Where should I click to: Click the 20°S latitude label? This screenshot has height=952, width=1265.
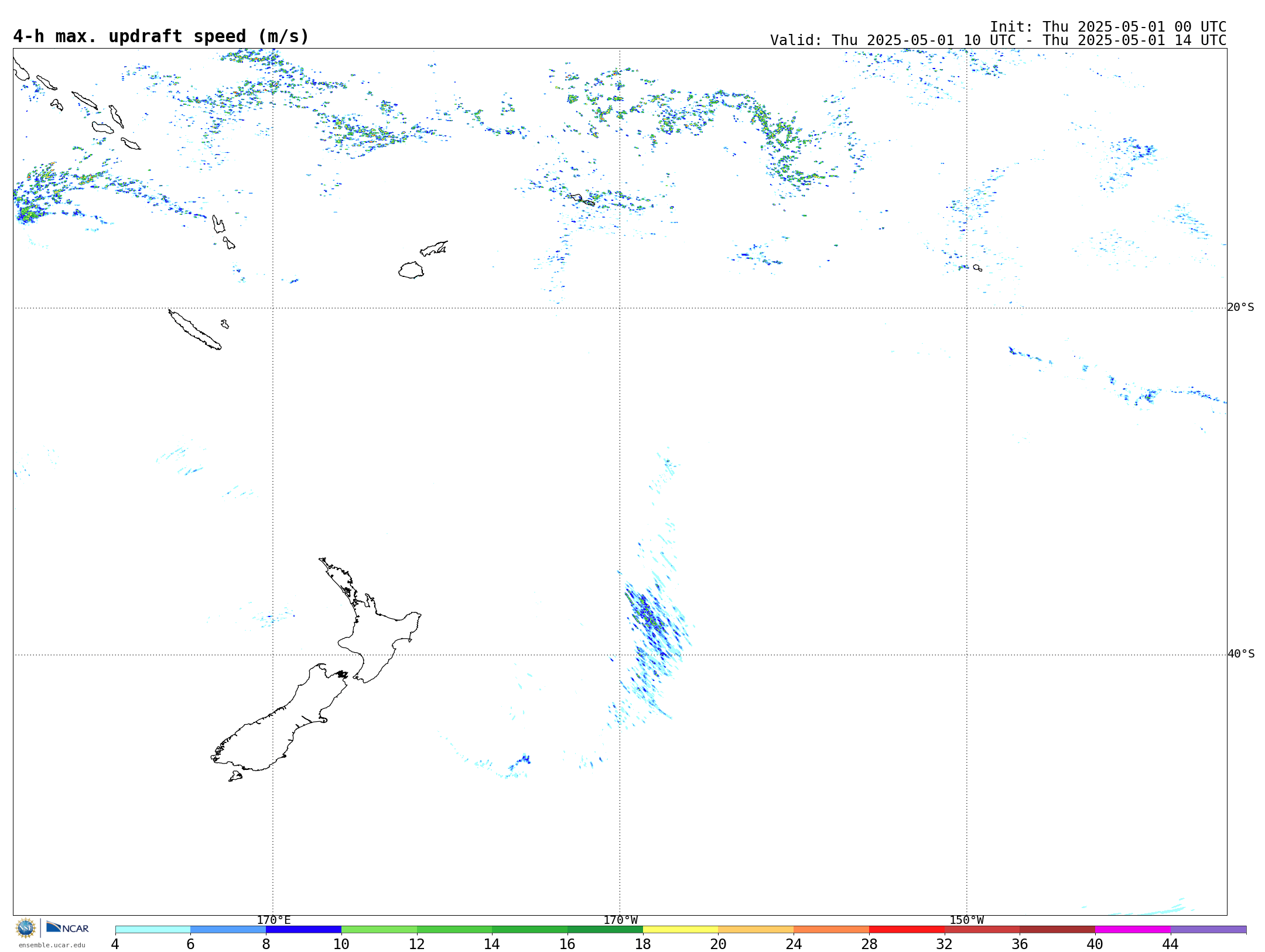point(1240,307)
